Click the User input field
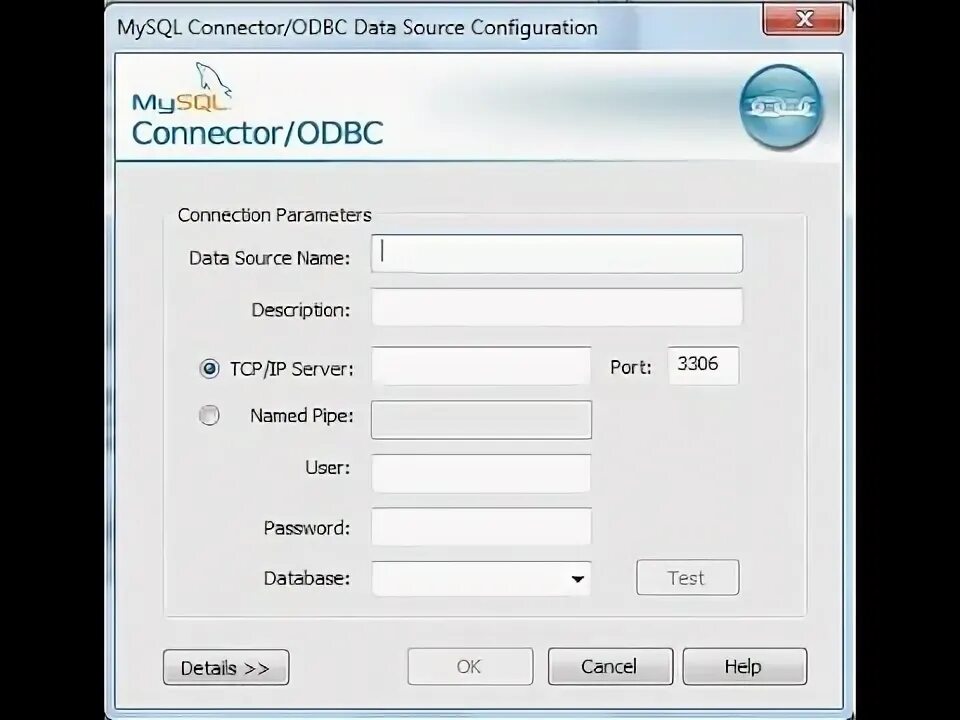This screenshot has height=720, width=960. pyautogui.click(x=481, y=473)
